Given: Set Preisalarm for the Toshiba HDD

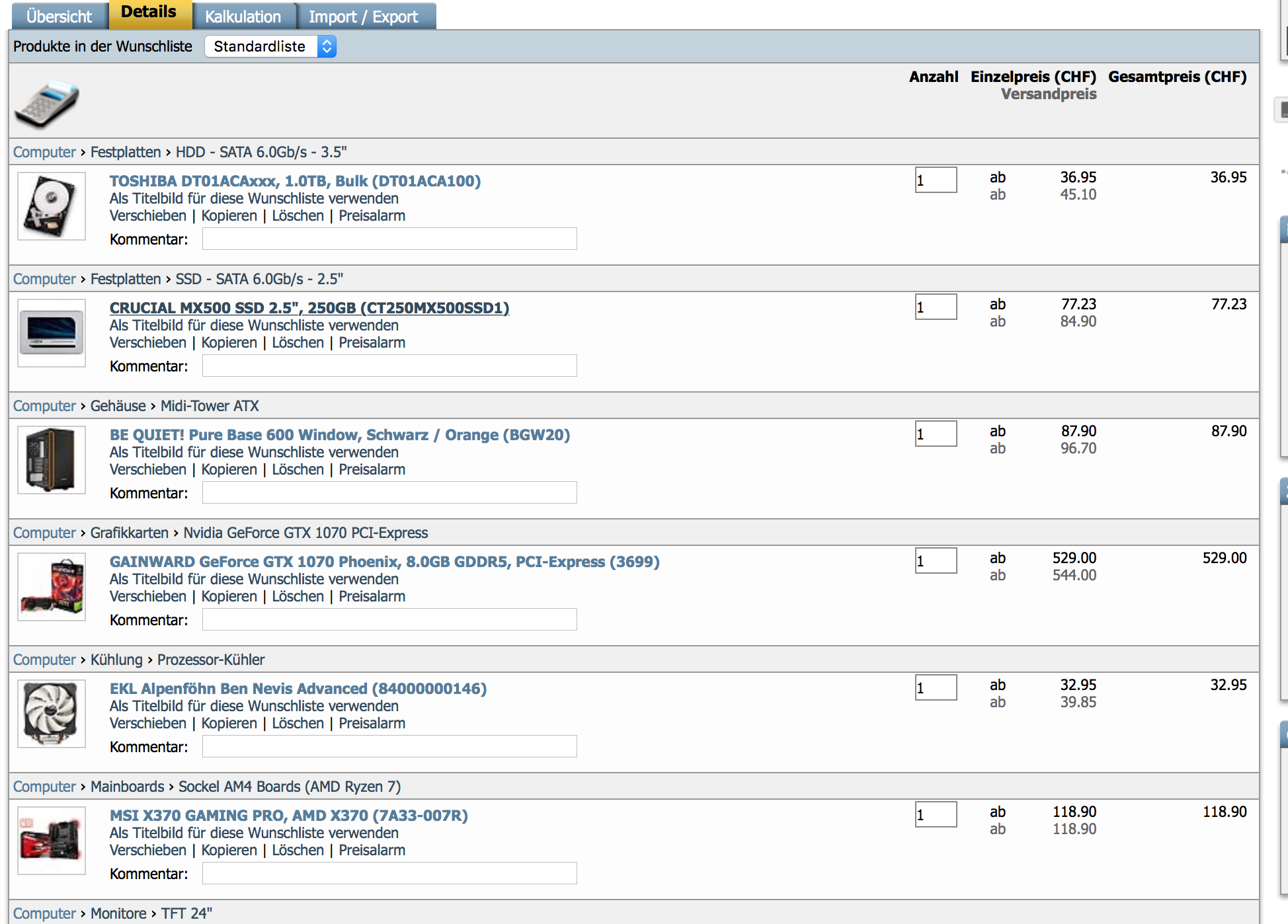Looking at the screenshot, I should pos(372,215).
